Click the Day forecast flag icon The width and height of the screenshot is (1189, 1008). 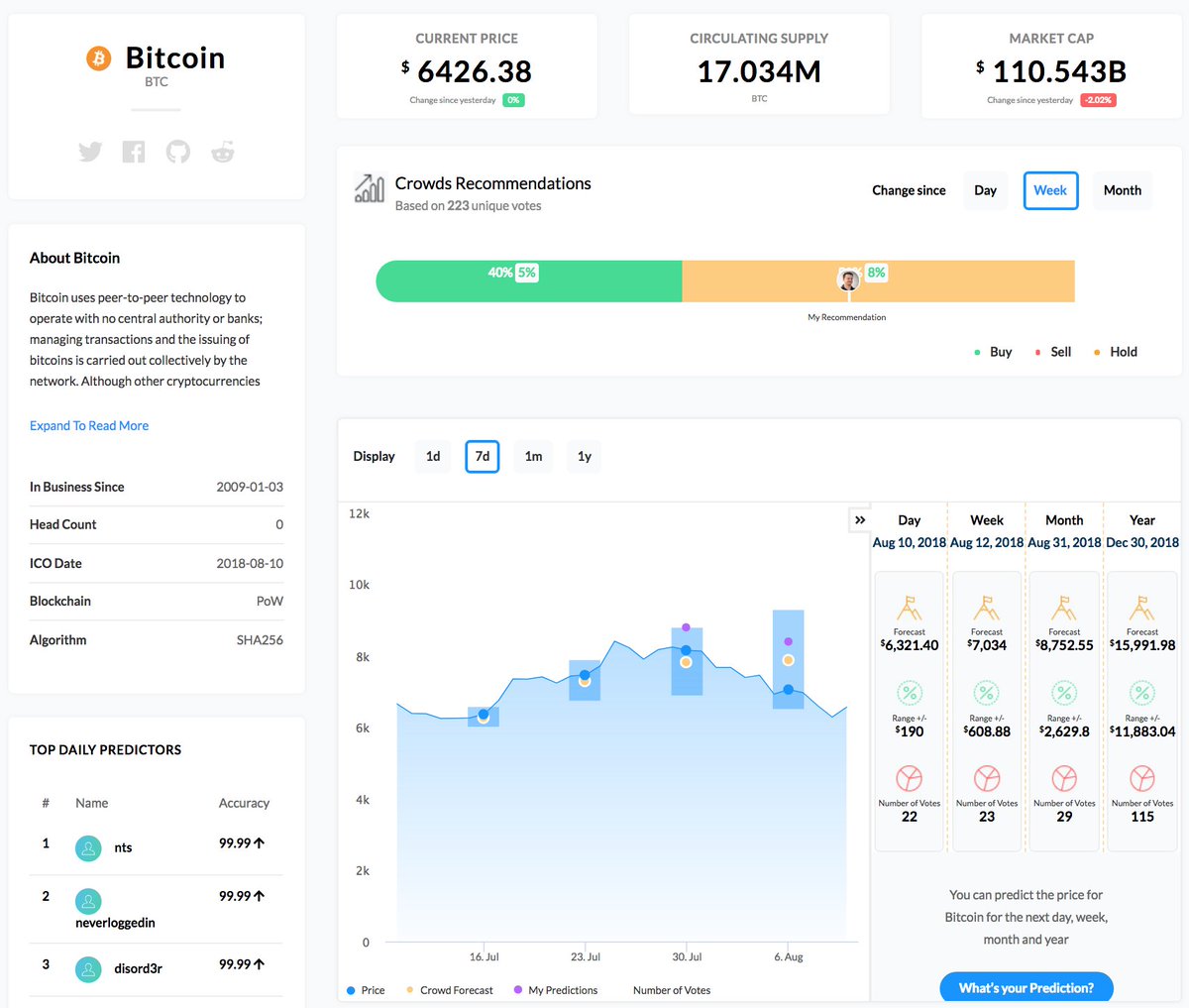909,609
